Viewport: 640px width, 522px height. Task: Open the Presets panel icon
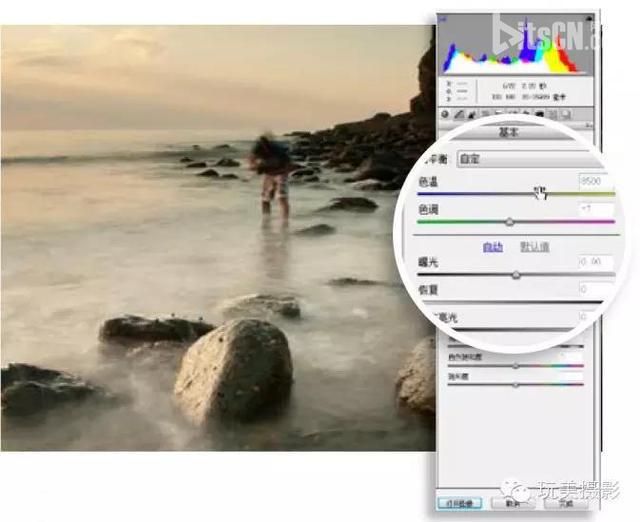(x=552, y=115)
